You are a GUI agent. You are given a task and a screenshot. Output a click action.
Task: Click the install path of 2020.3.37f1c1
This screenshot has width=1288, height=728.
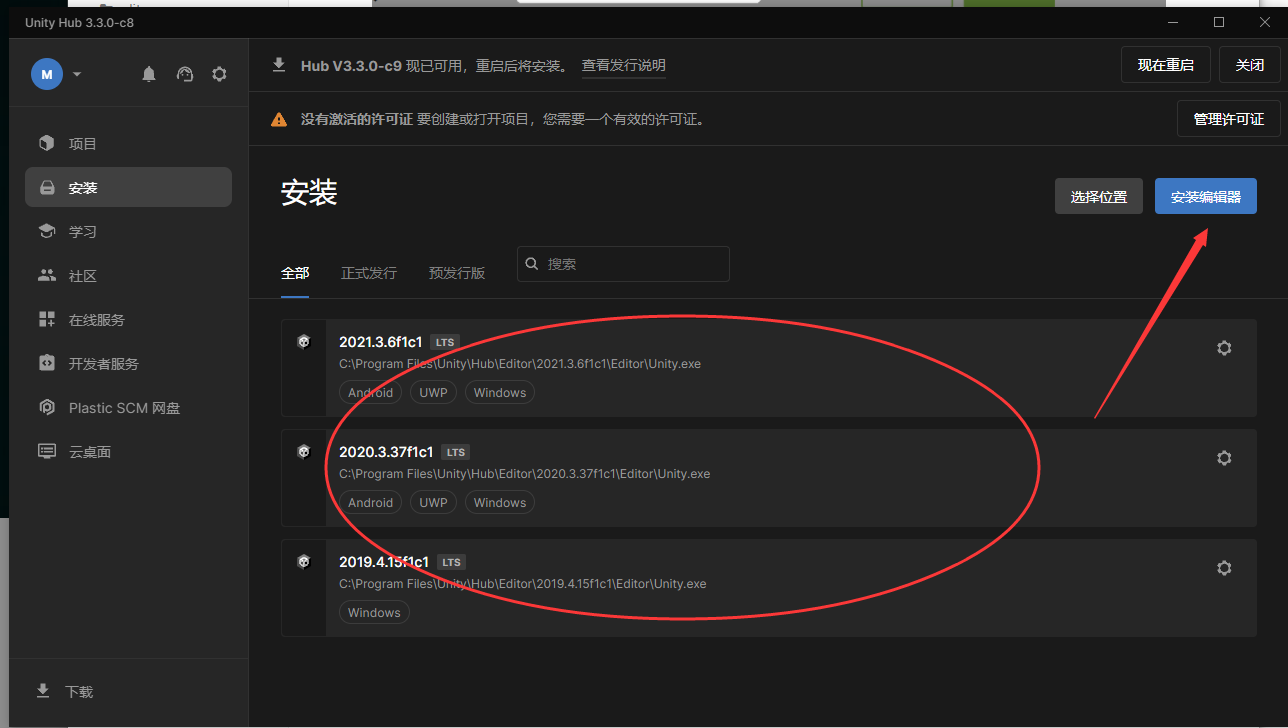(524, 474)
